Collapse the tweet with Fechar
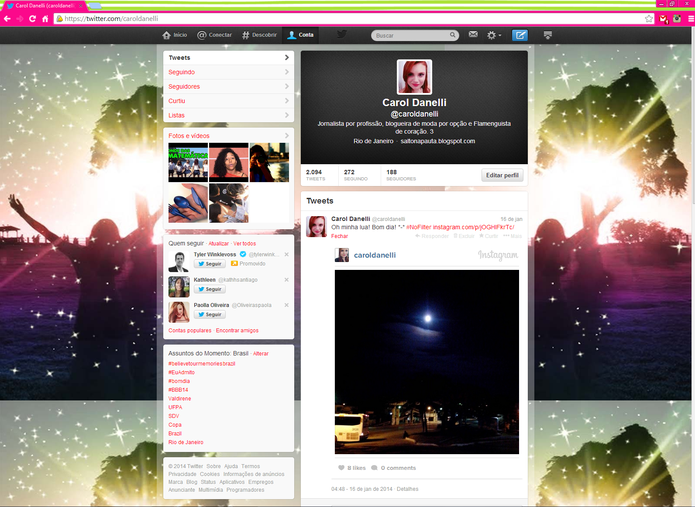This screenshot has width=695, height=507. click(340, 236)
